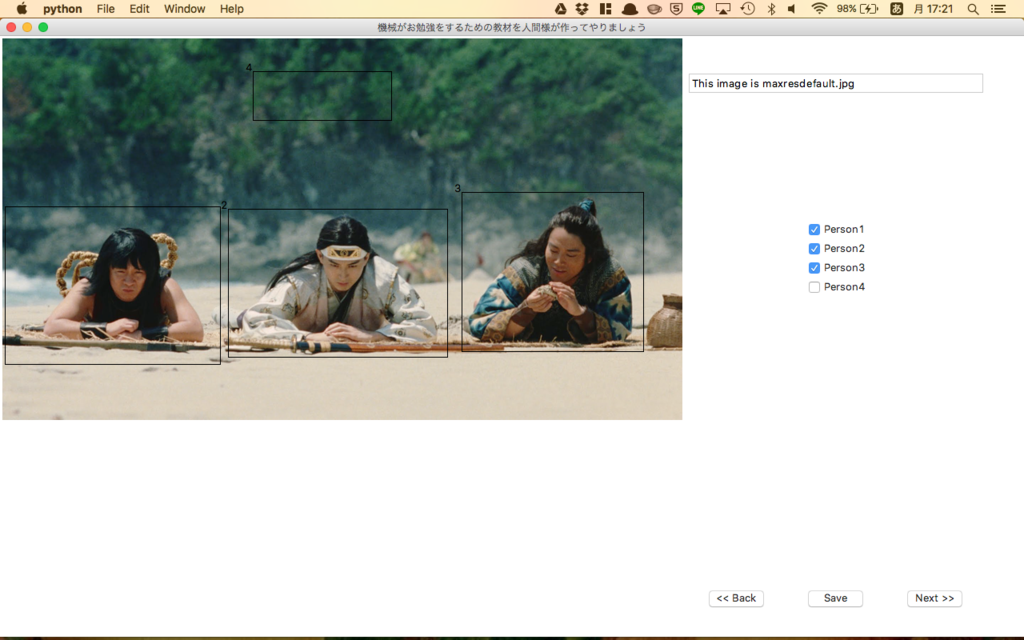The height and width of the screenshot is (640, 1024).
Task: Click the hat-shaped menu bar icon
Action: click(x=630, y=8)
